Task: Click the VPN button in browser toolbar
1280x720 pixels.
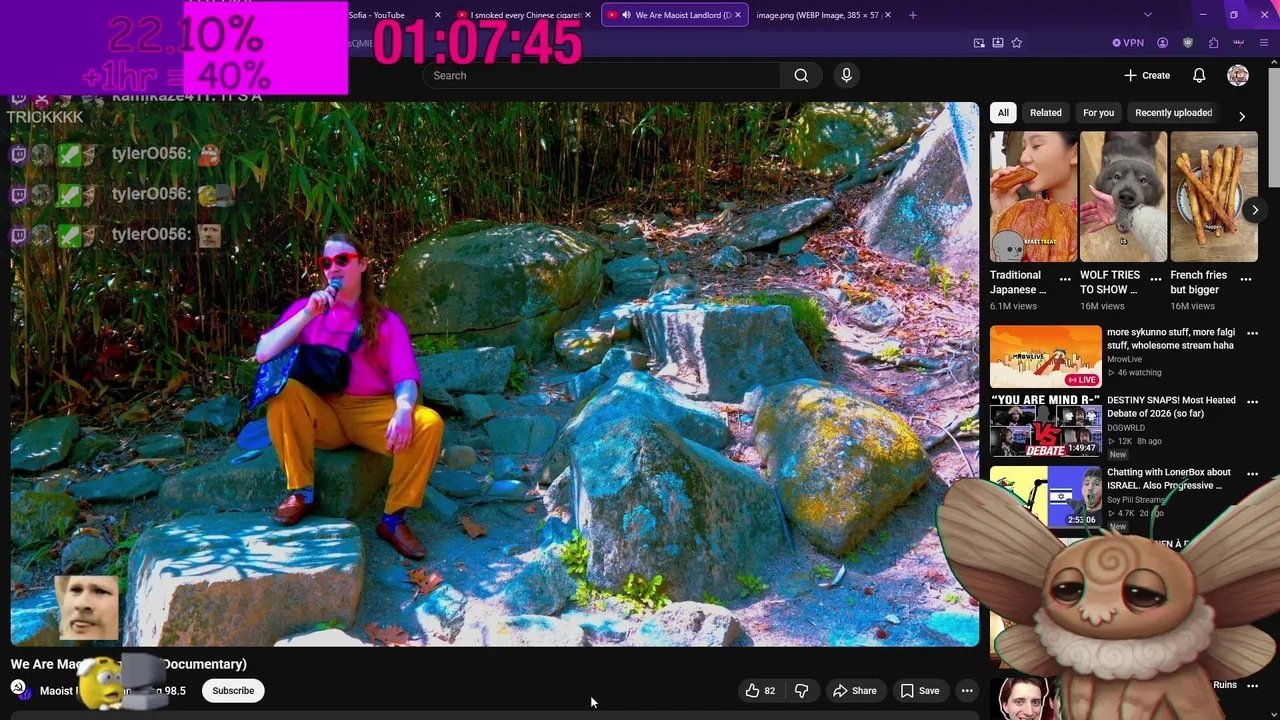Action: click(1128, 43)
